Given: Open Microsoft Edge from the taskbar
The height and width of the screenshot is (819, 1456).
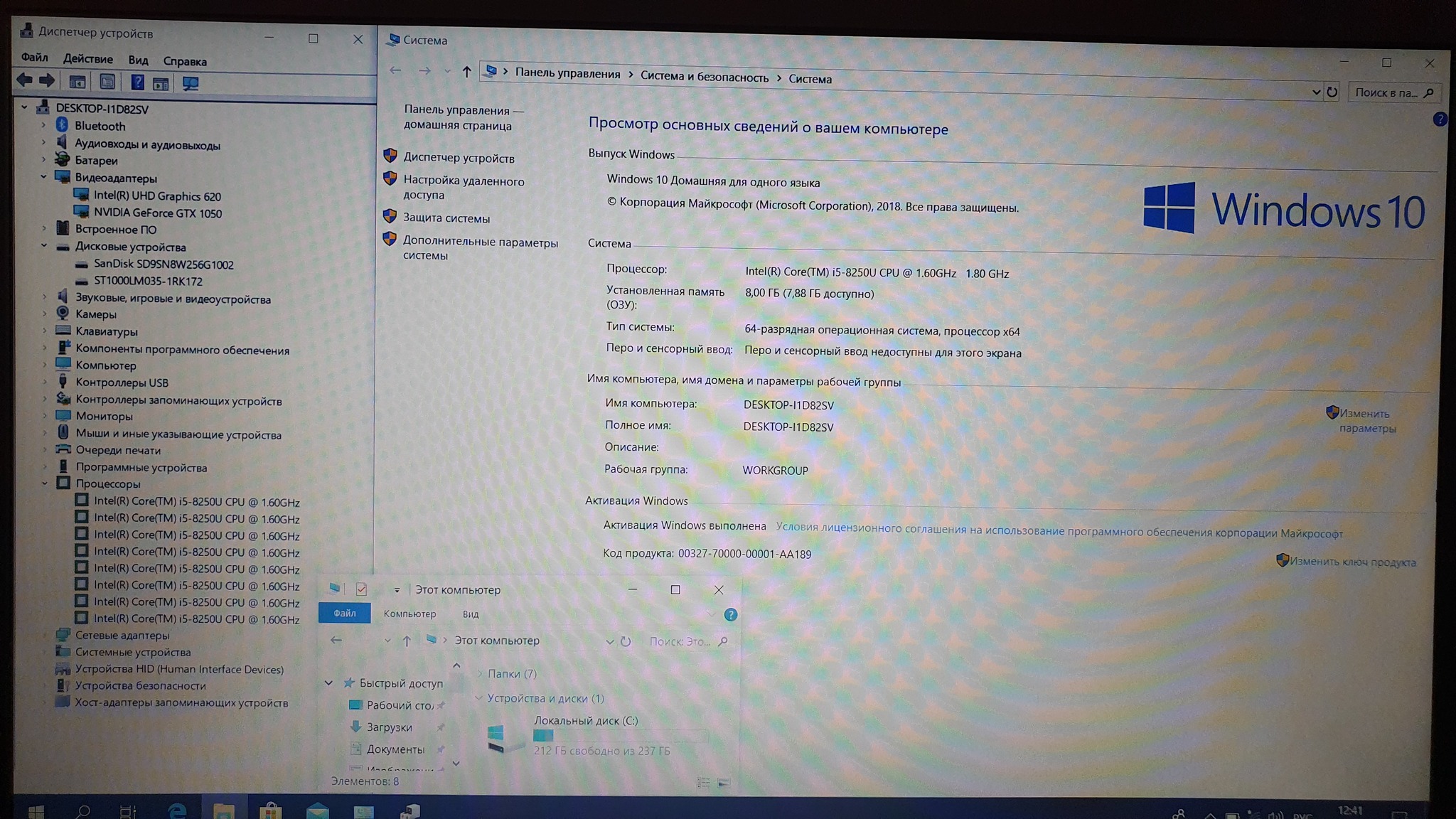Looking at the screenshot, I should [x=176, y=810].
